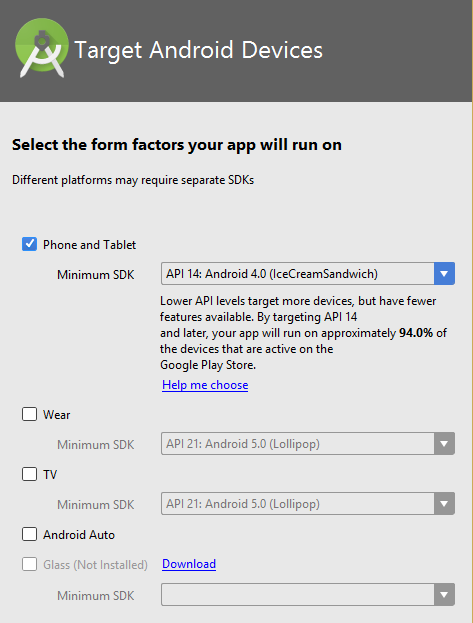Click the Android Auto label text
473x623 pixels.
79,535
